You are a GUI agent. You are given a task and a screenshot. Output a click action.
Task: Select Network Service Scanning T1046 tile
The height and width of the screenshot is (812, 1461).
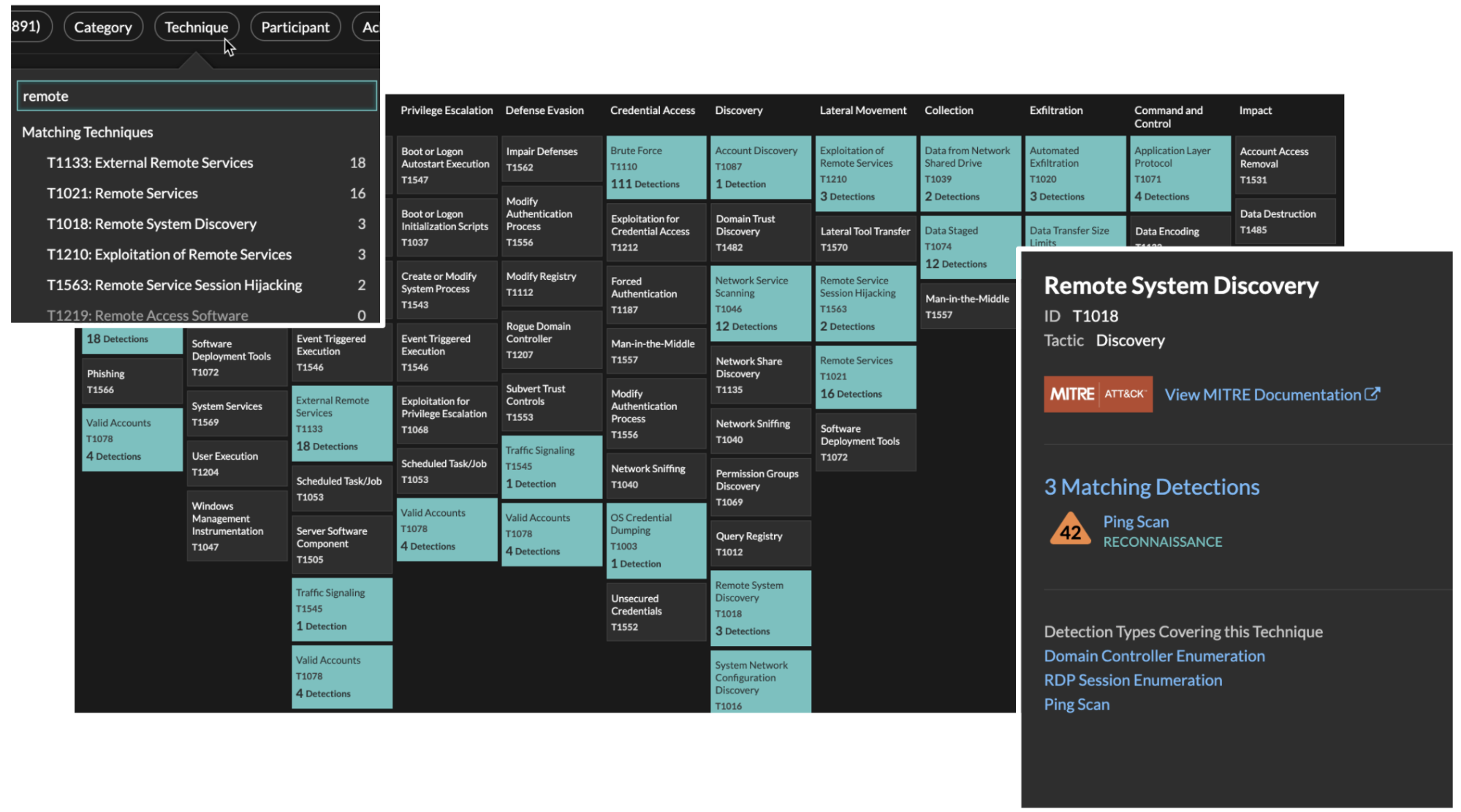761,303
